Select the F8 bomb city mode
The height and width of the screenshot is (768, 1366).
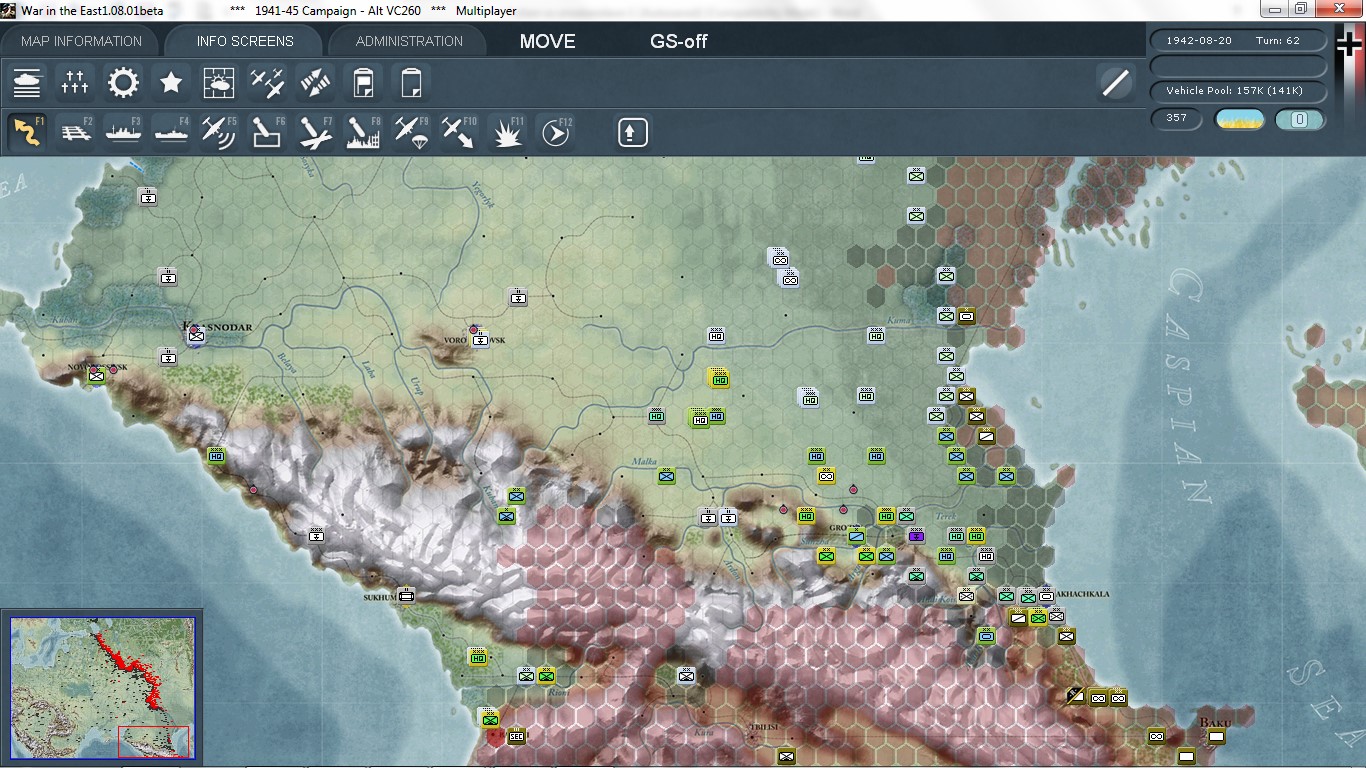coord(363,132)
